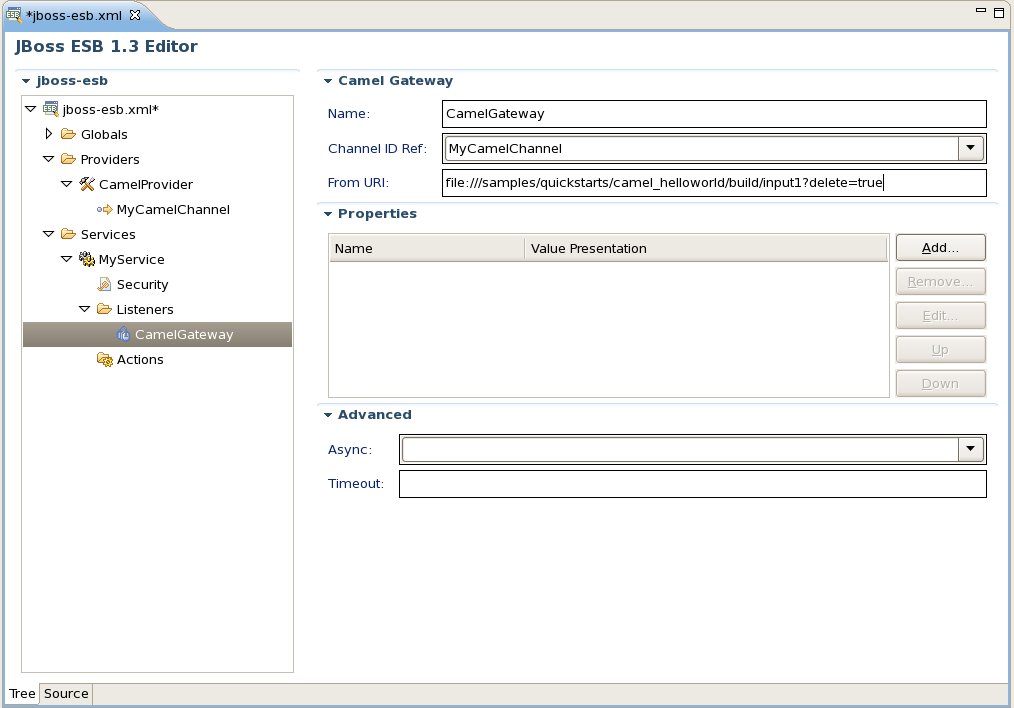Click the From URI label
Viewport: 1014px width, 708px height.
358,183
